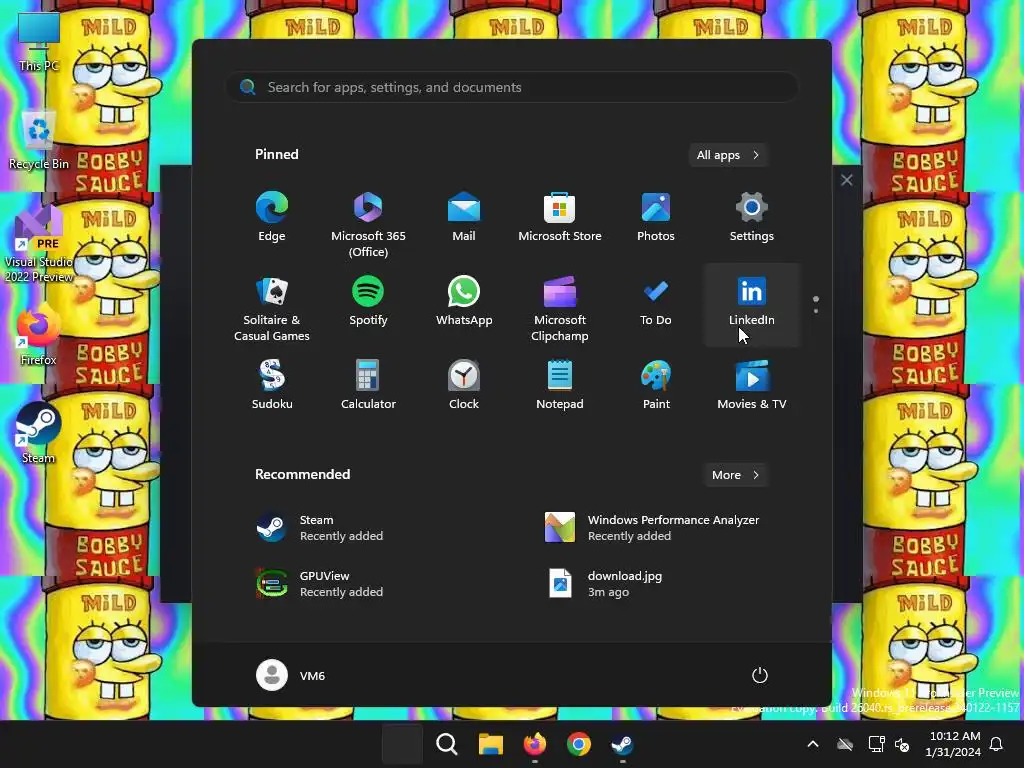Click the OneDrive tray icon
1024x768 pixels.
coord(845,744)
